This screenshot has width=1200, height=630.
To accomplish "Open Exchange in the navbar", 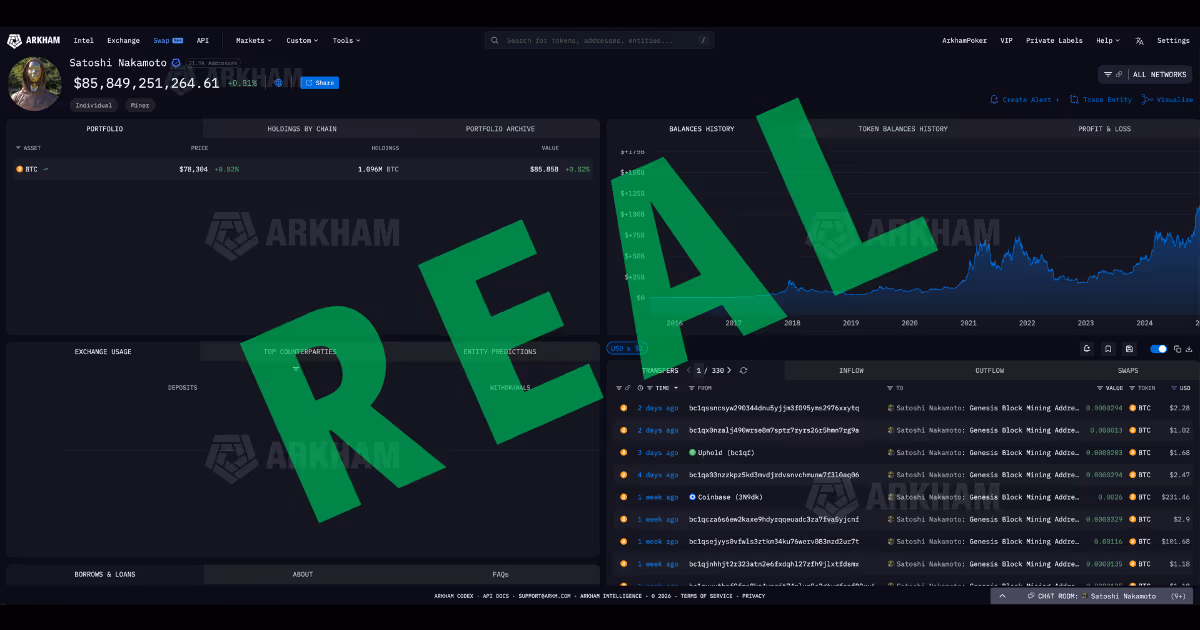I will click(x=124, y=41).
